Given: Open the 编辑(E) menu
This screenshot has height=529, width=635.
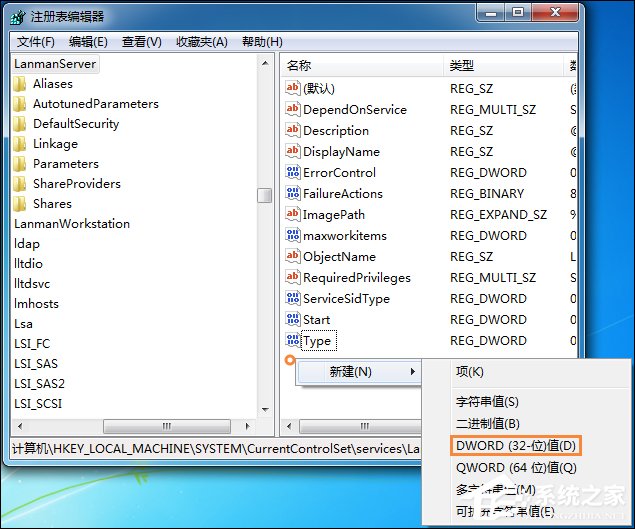Looking at the screenshot, I should coord(88,42).
